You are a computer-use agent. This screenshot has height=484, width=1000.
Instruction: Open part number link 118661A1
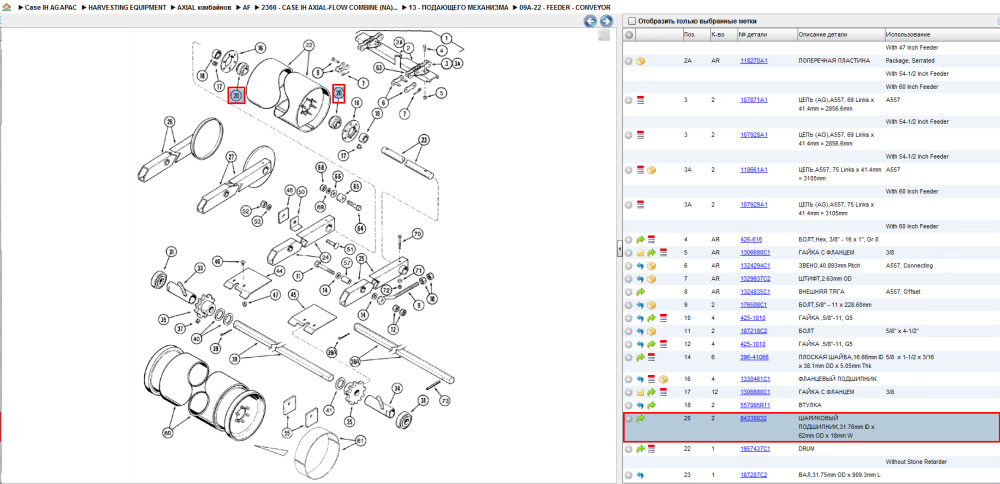point(755,170)
